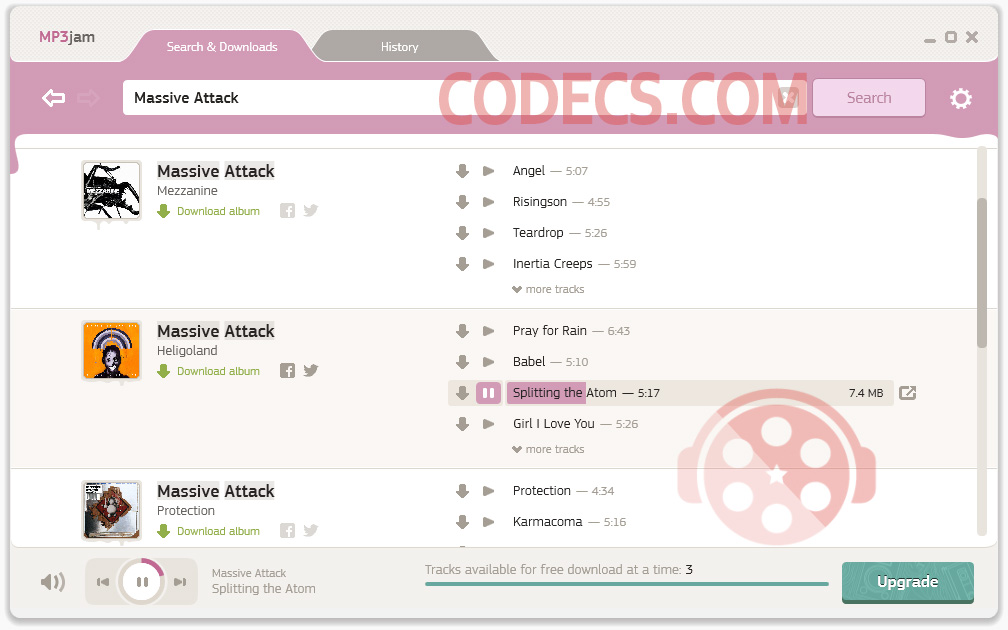Open Protection album cover thumbnail
Viewport: 1008px width, 630px height.
pyautogui.click(x=111, y=510)
